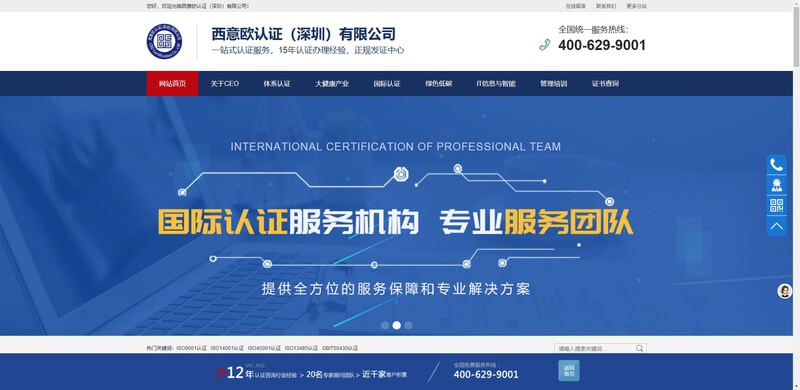Open the live chat avatar bubble
This screenshot has width=800, height=390.
coord(784,291)
